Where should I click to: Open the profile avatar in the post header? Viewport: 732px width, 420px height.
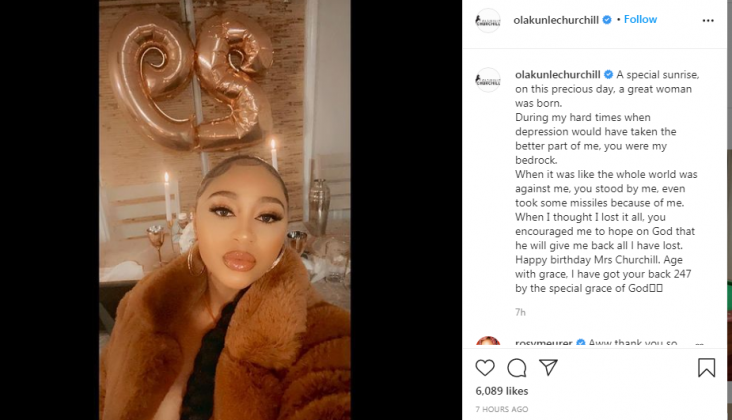[488, 20]
